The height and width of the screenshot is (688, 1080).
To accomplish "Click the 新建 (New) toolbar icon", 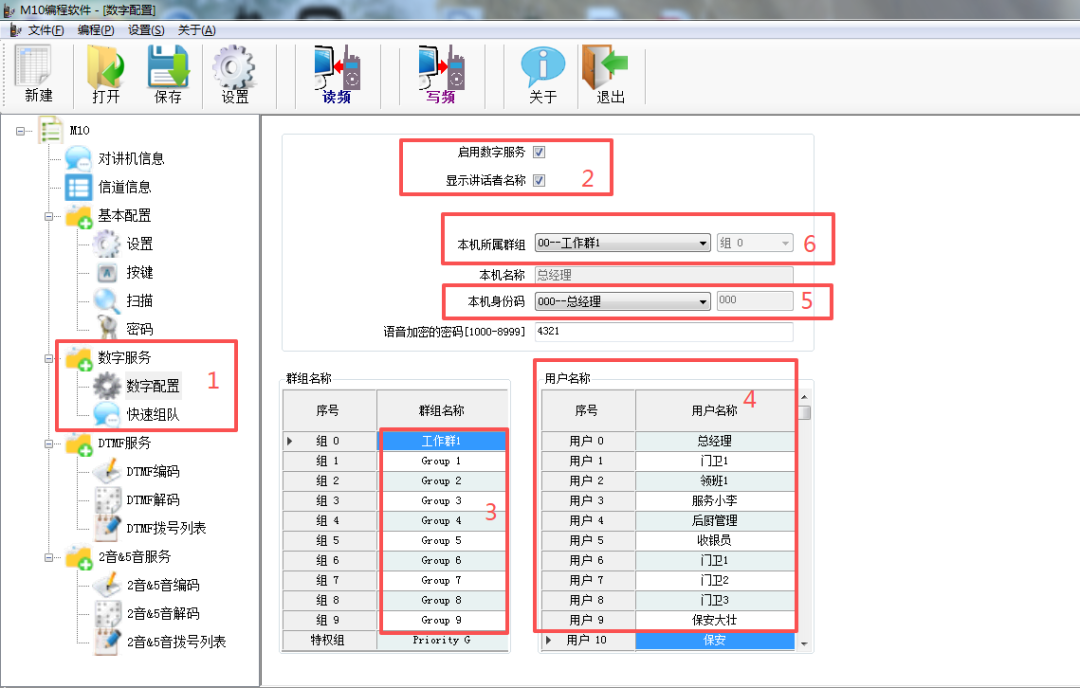I will tap(33, 67).
